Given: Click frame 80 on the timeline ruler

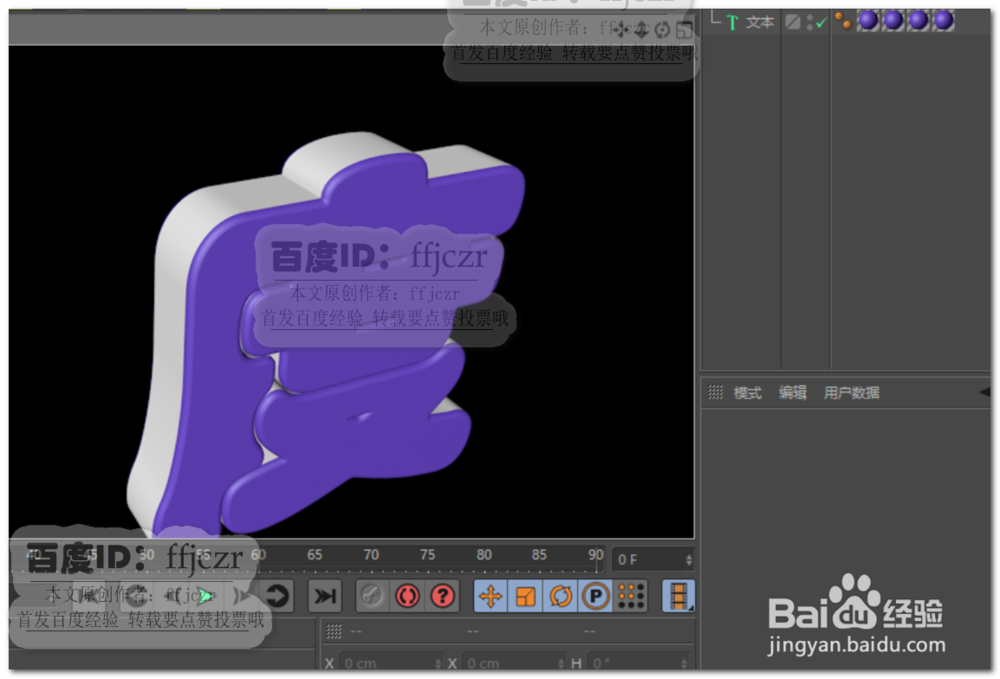Looking at the screenshot, I should (x=484, y=555).
